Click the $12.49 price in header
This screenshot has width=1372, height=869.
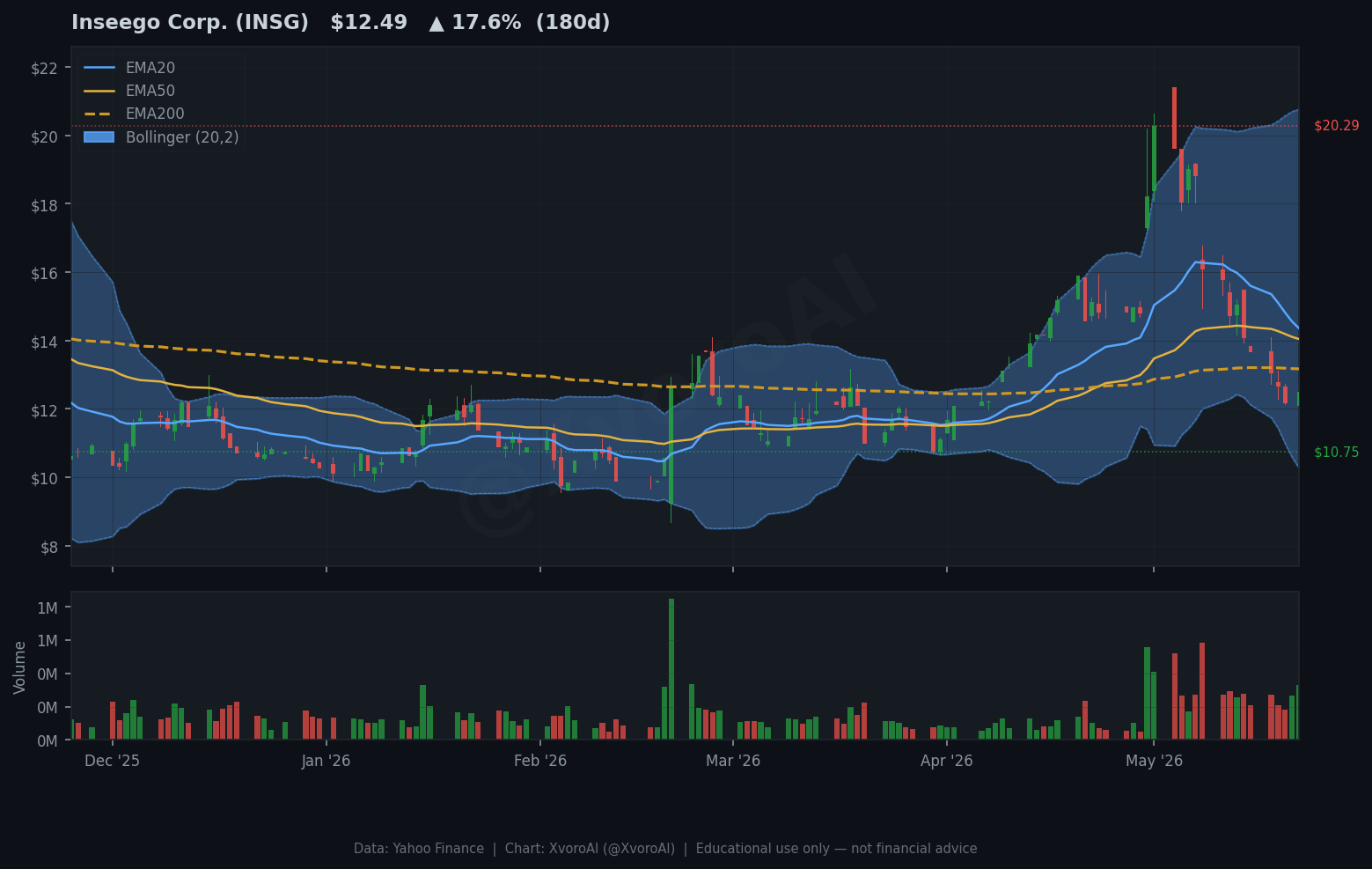[x=369, y=23]
